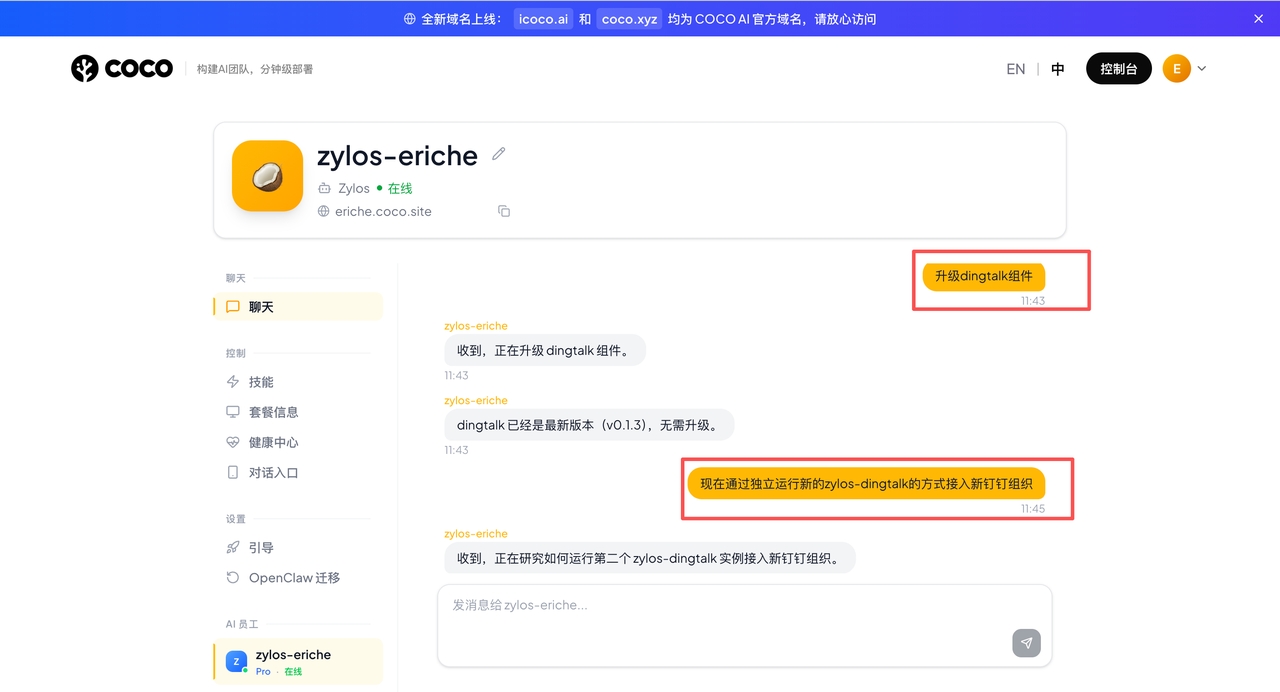This screenshot has width=1280, height=692.
Task: Open the 控制台 console button
Action: 1119,69
